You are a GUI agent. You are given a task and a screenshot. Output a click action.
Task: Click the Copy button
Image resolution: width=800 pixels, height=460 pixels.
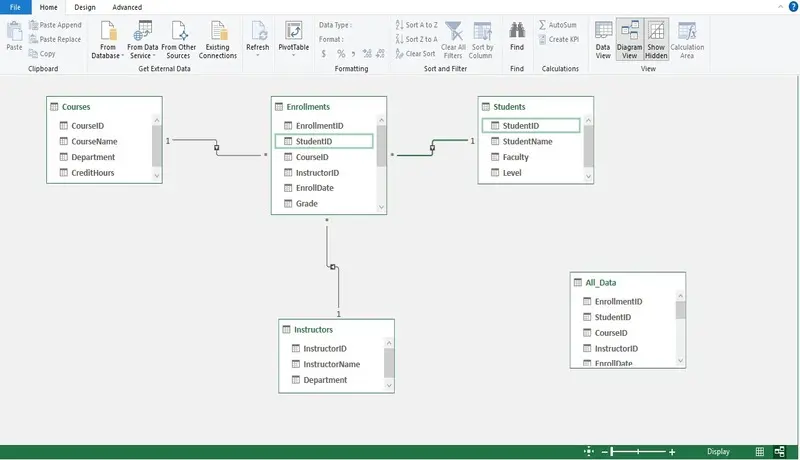coord(42,54)
